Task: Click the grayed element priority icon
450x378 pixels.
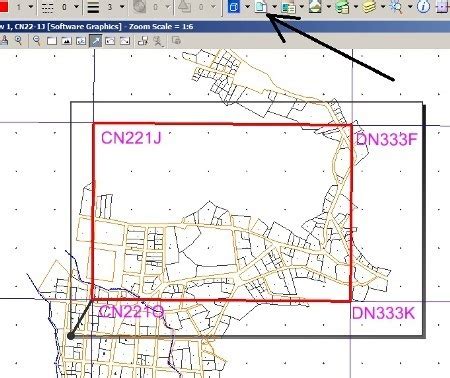Action: (184, 7)
